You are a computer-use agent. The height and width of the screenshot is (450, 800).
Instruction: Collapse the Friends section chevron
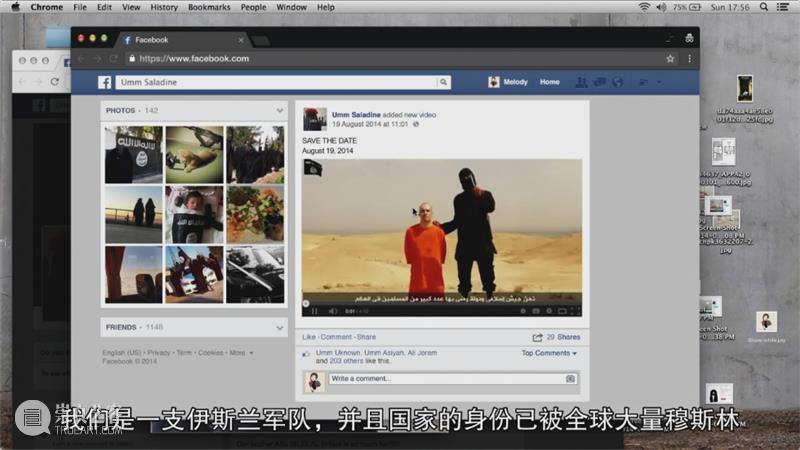(x=280, y=328)
